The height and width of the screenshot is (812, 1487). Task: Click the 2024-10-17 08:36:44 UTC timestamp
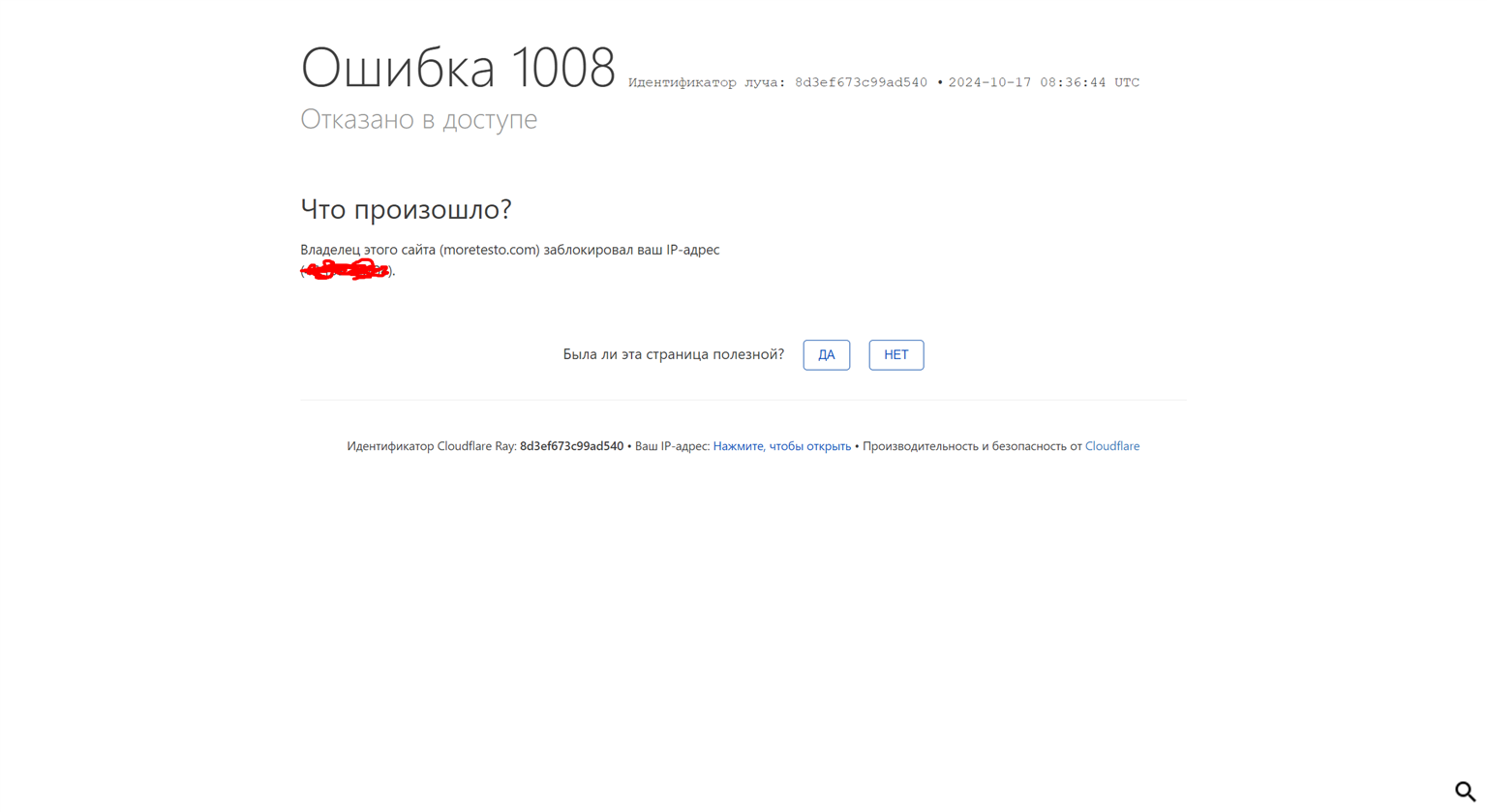coord(1043,83)
